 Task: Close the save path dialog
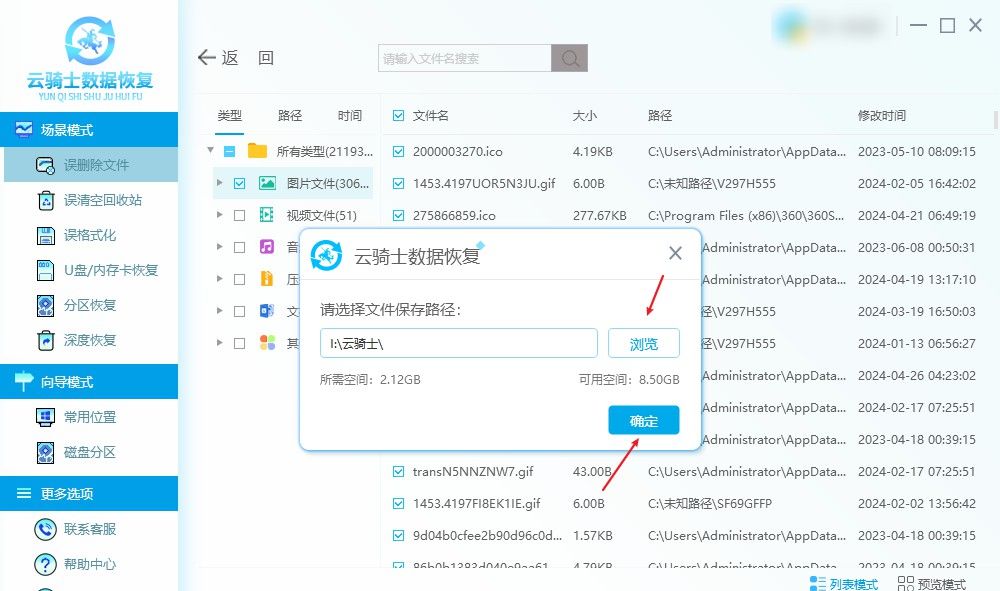coord(675,254)
